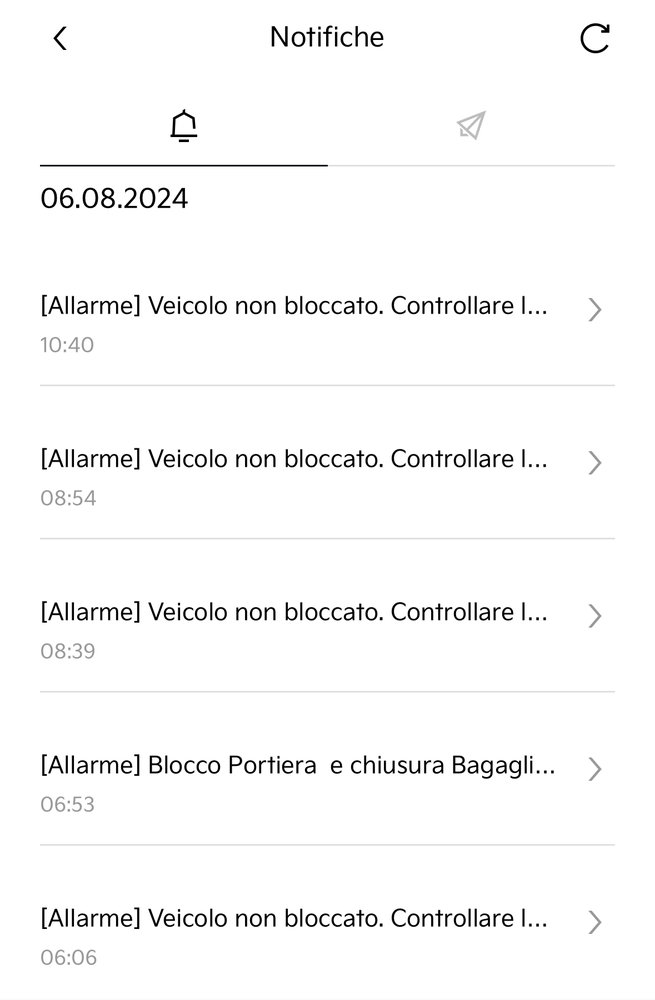Image resolution: width=655 pixels, height=1000 pixels.
Task: Switch to the paper plane tab
Action: click(x=471, y=126)
